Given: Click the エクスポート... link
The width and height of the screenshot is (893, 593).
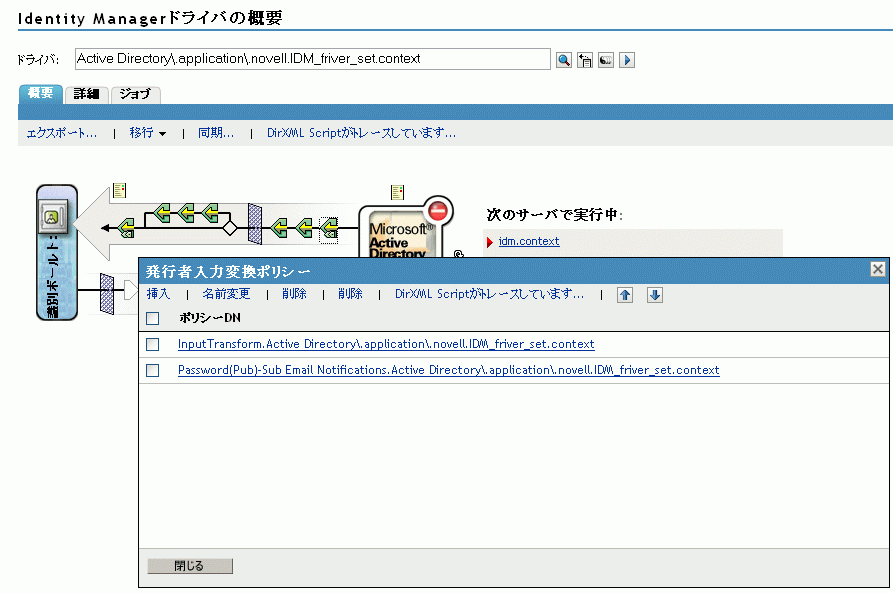Looking at the screenshot, I should click(x=62, y=133).
